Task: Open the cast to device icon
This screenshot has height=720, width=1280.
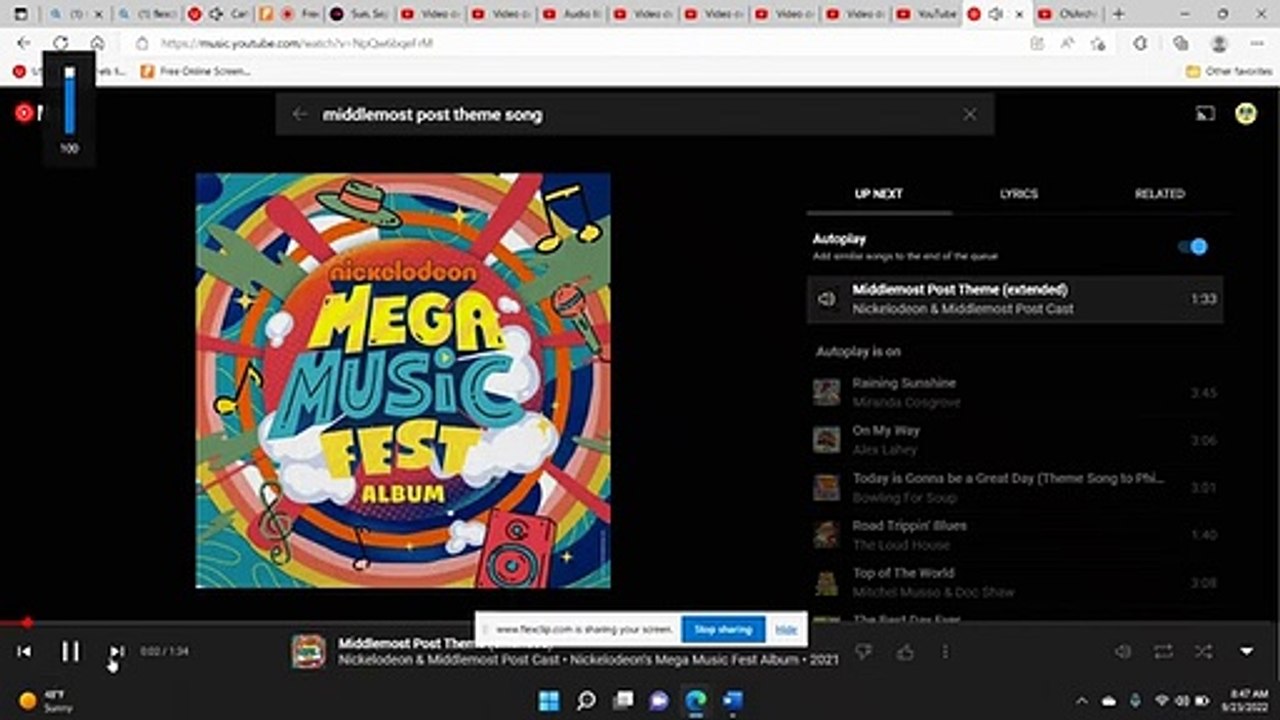Action: (1205, 113)
